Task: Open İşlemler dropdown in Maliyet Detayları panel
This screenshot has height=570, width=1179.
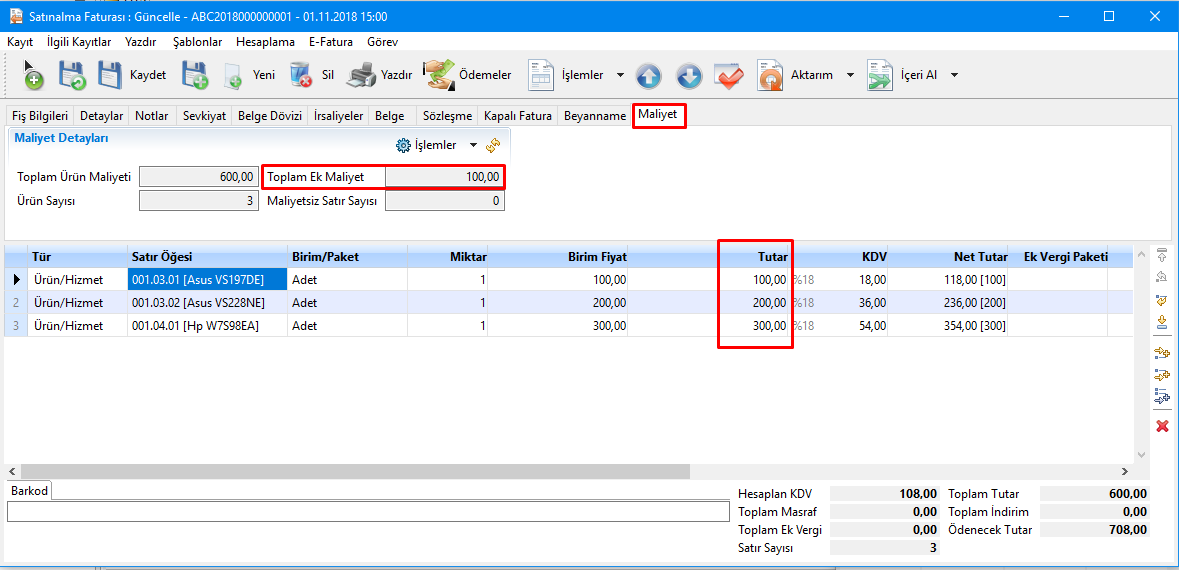Action: (x=436, y=145)
